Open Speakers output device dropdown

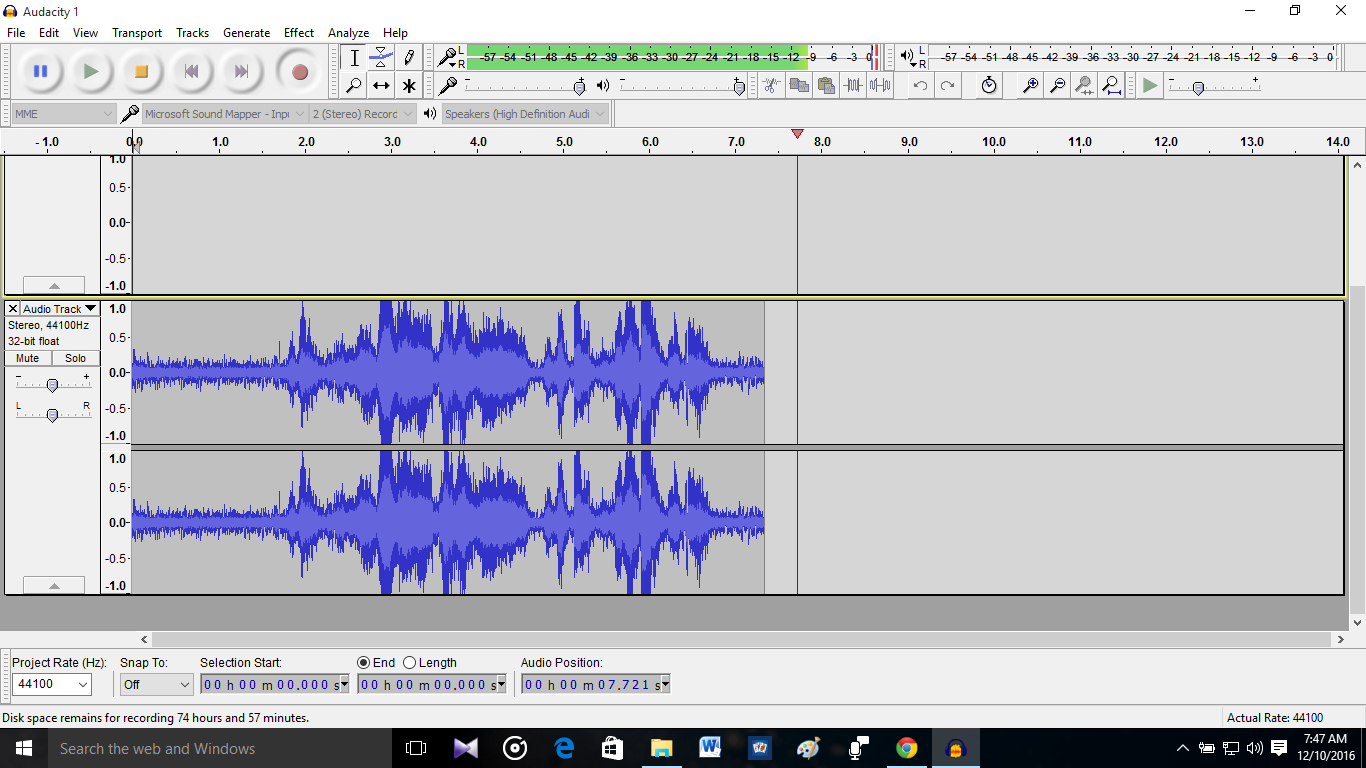pos(525,114)
